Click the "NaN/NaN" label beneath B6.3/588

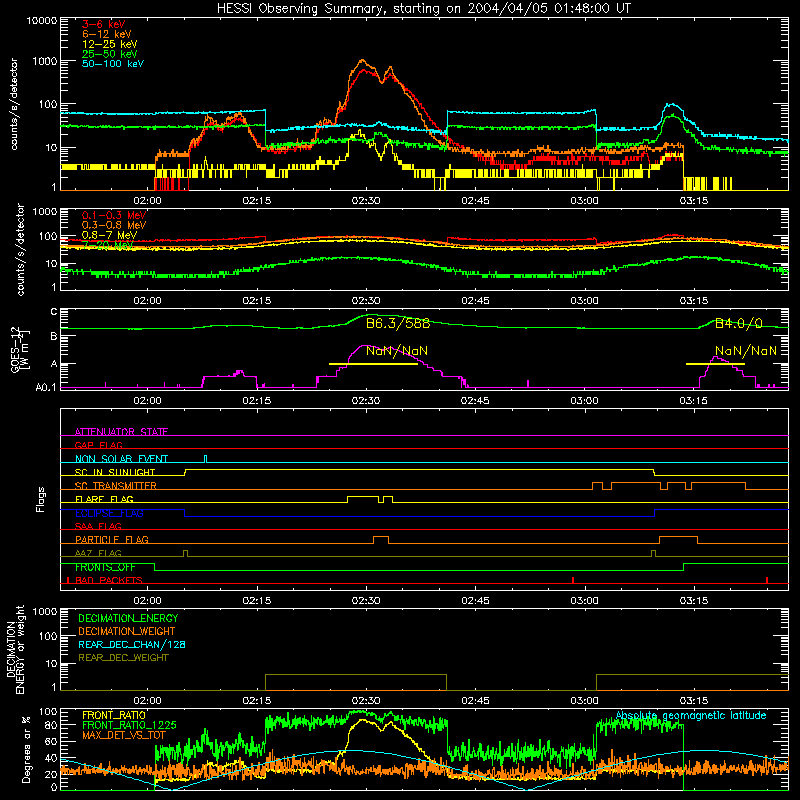coord(397,351)
